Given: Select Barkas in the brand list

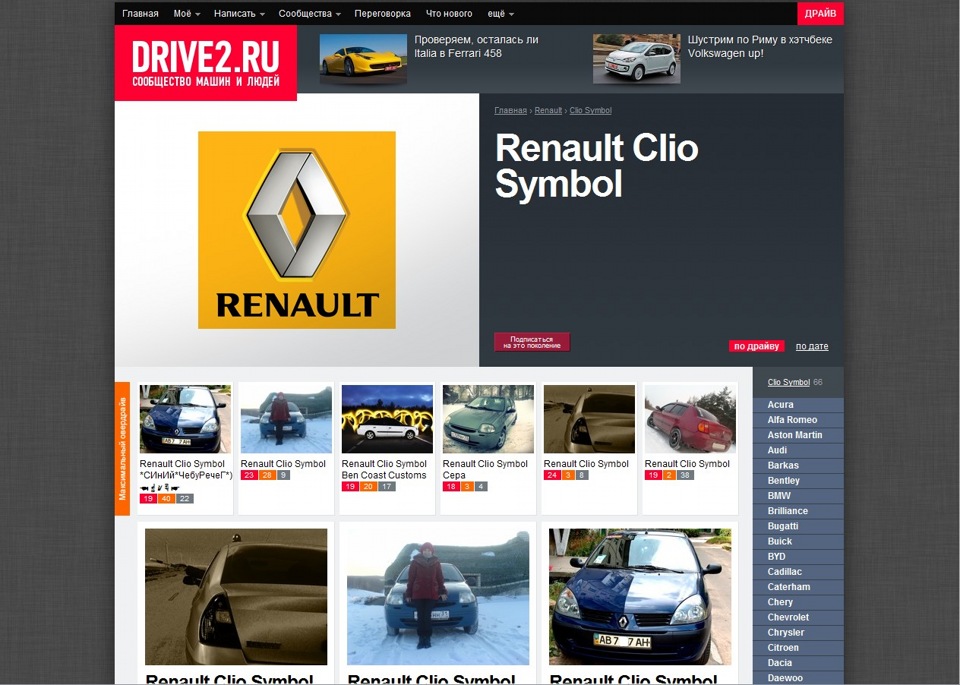Looking at the screenshot, I should tap(798, 465).
